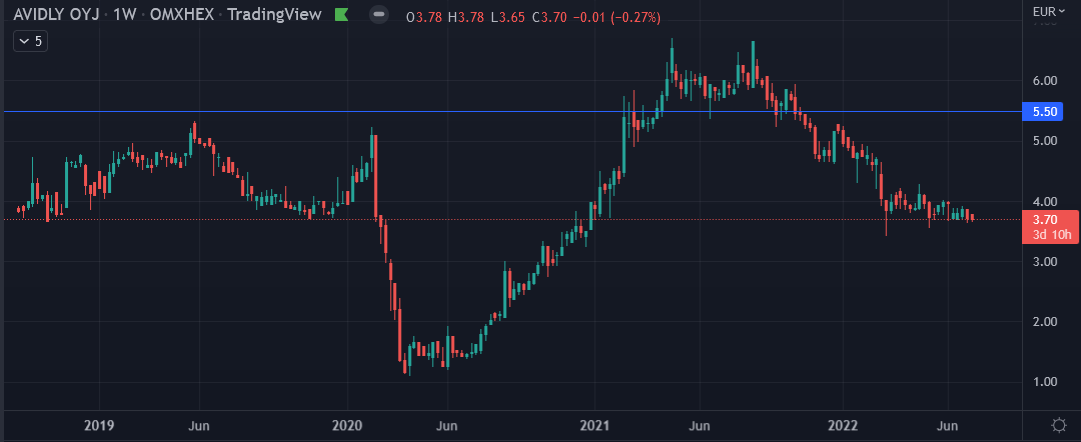Open the EUR currency dropdown

(1048, 12)
